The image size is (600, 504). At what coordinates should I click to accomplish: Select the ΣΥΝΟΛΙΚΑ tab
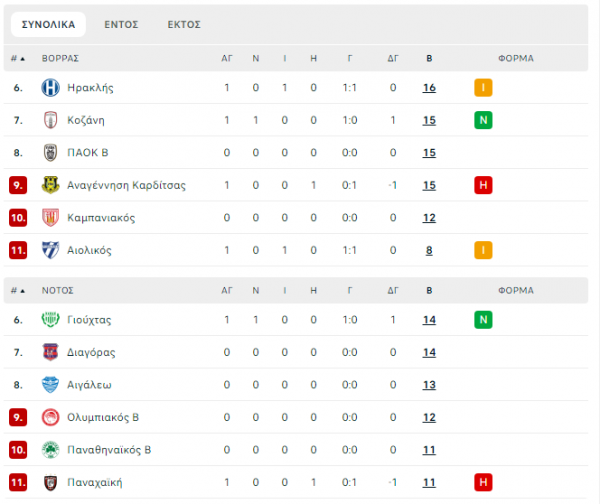(48, 24)
